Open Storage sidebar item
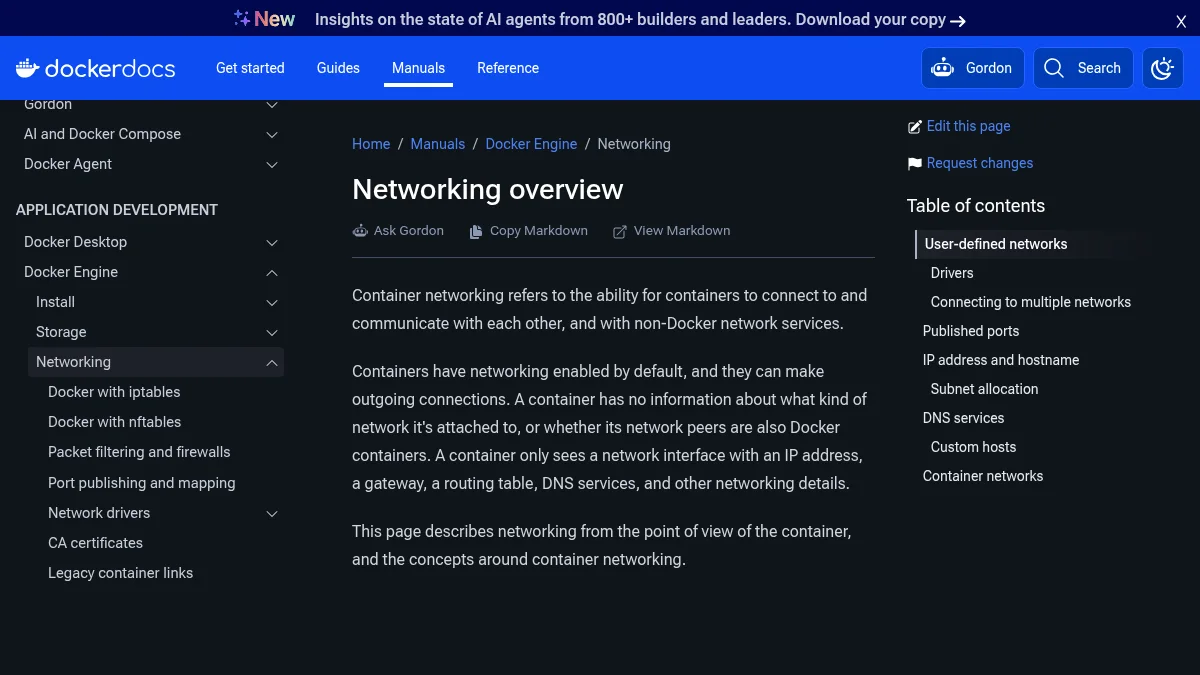The image size is (1200, 675). [x=61, y=332]
